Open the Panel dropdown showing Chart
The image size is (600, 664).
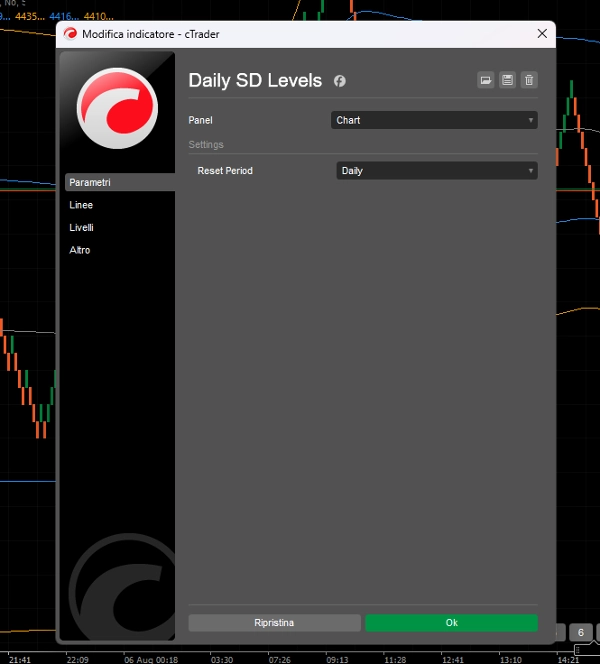[x=434, y=120]
